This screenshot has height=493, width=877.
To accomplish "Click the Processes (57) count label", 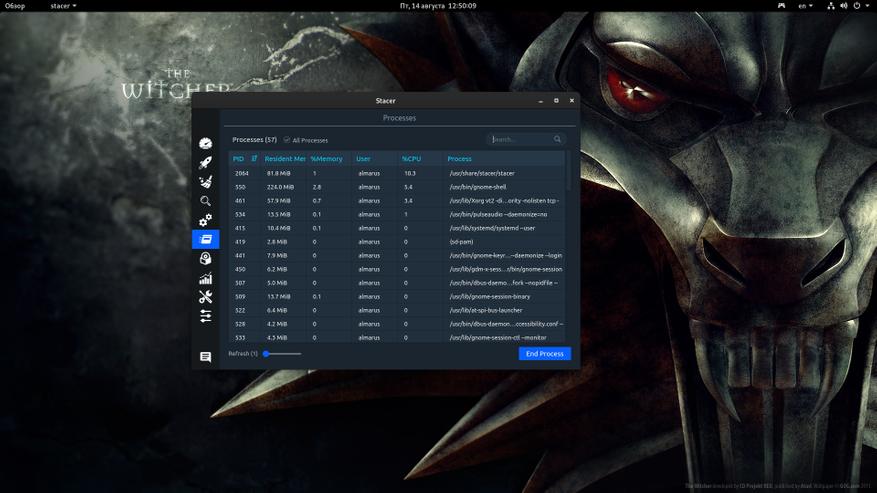I will point(254,139).
